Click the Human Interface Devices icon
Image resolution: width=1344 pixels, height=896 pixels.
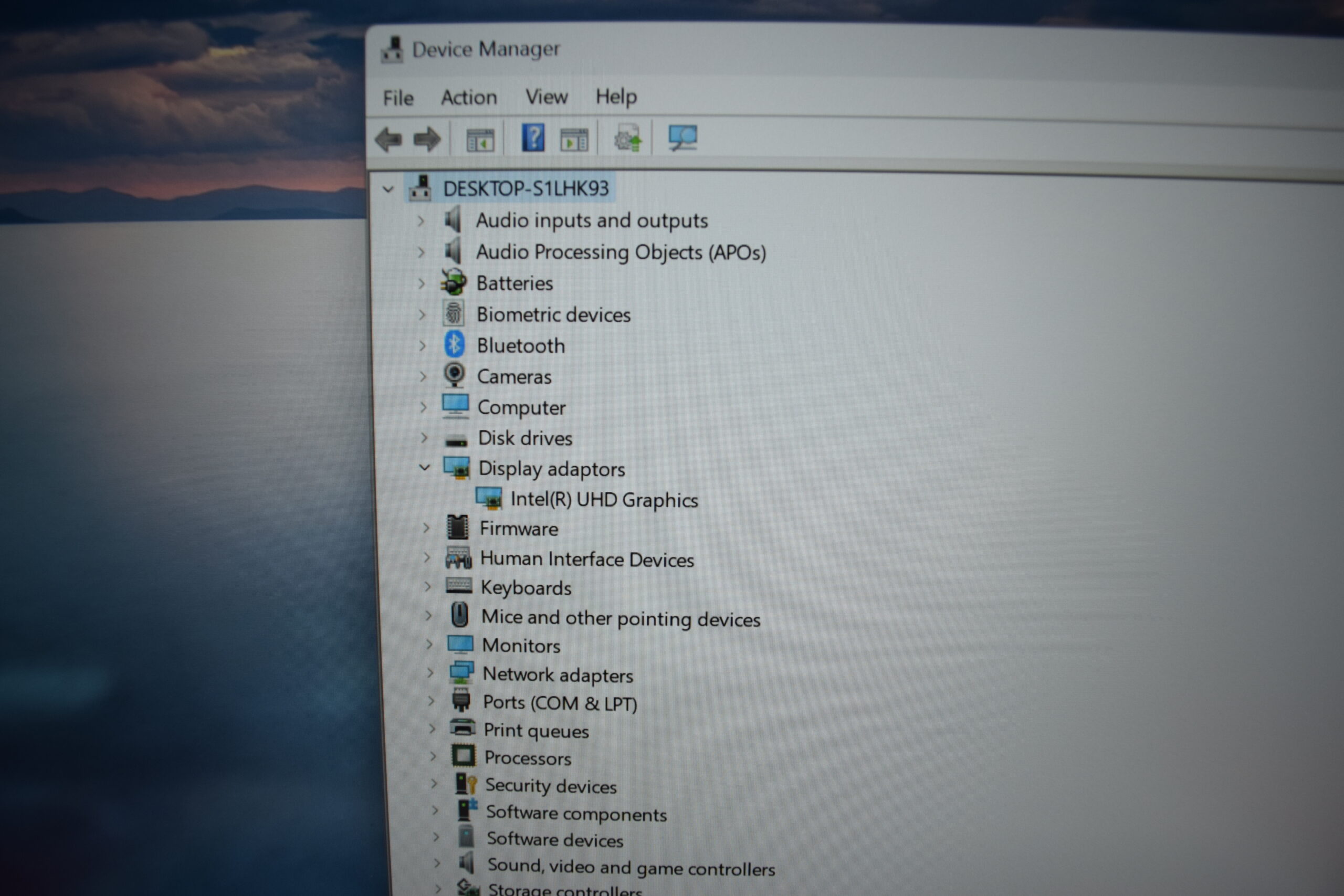coord(459,558)
